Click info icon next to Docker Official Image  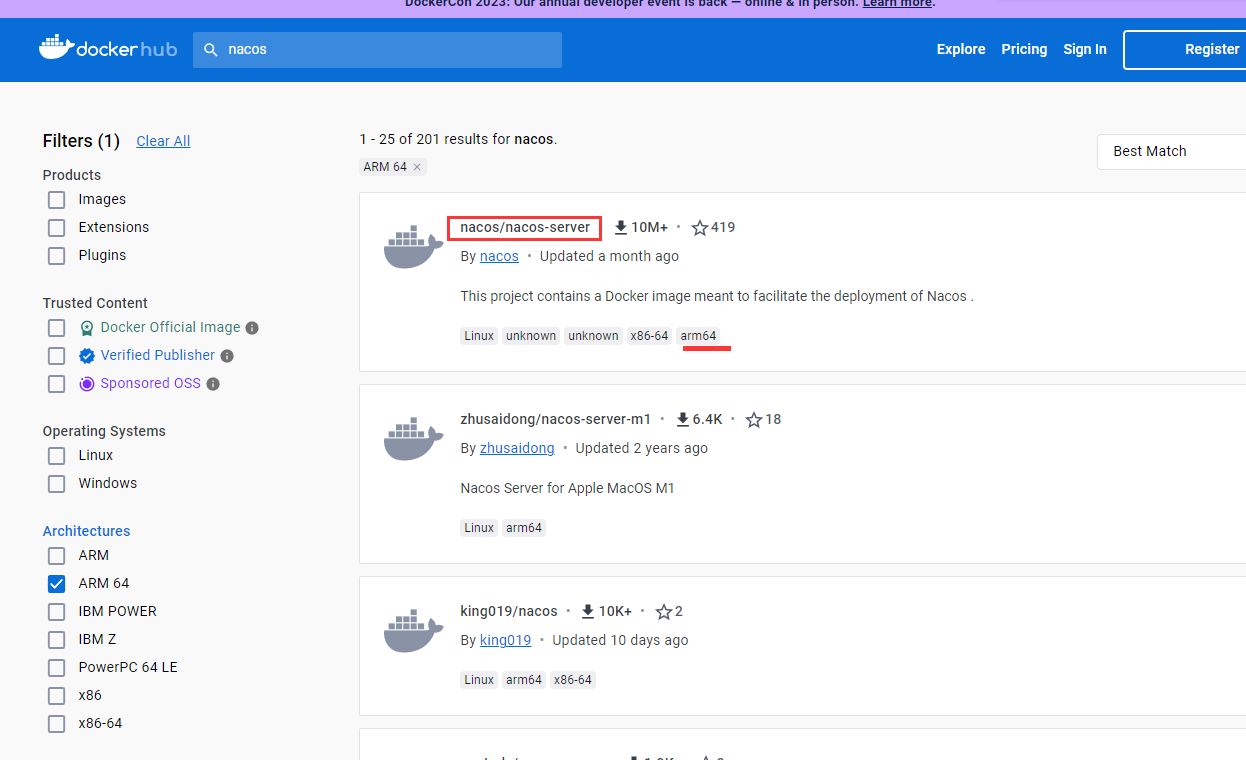pyautogui.click(x=252, y=328)
